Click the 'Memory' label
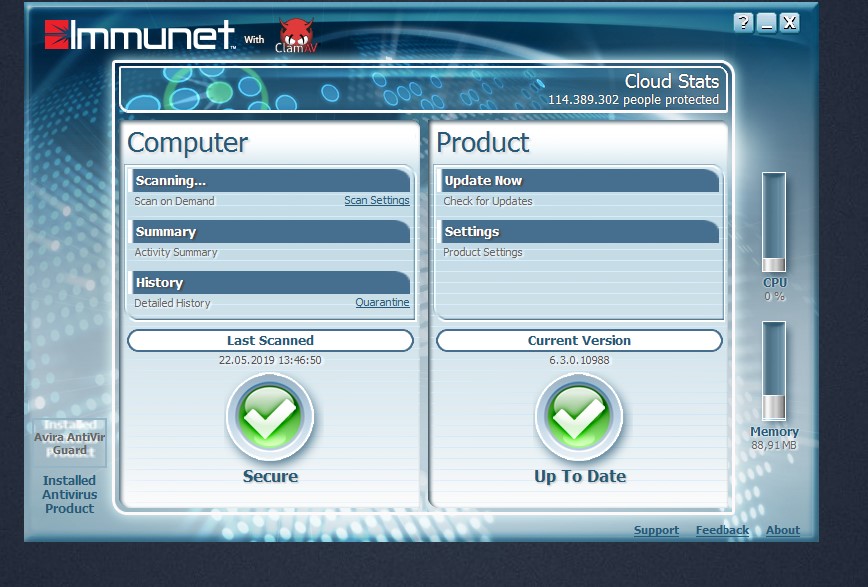The image size is (868, 587). click(x=774, y=431)
